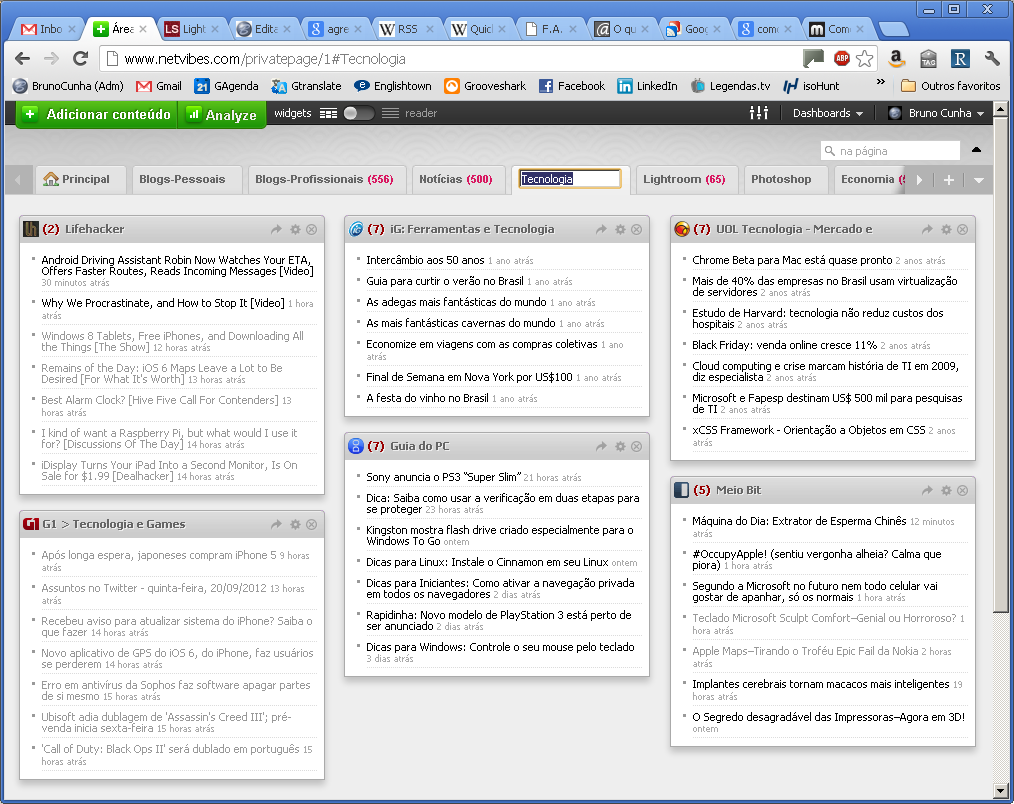Switch to reader view list icon
Image resolution: width=1014 pixels, height=804 pixels.
pos(390,113)
